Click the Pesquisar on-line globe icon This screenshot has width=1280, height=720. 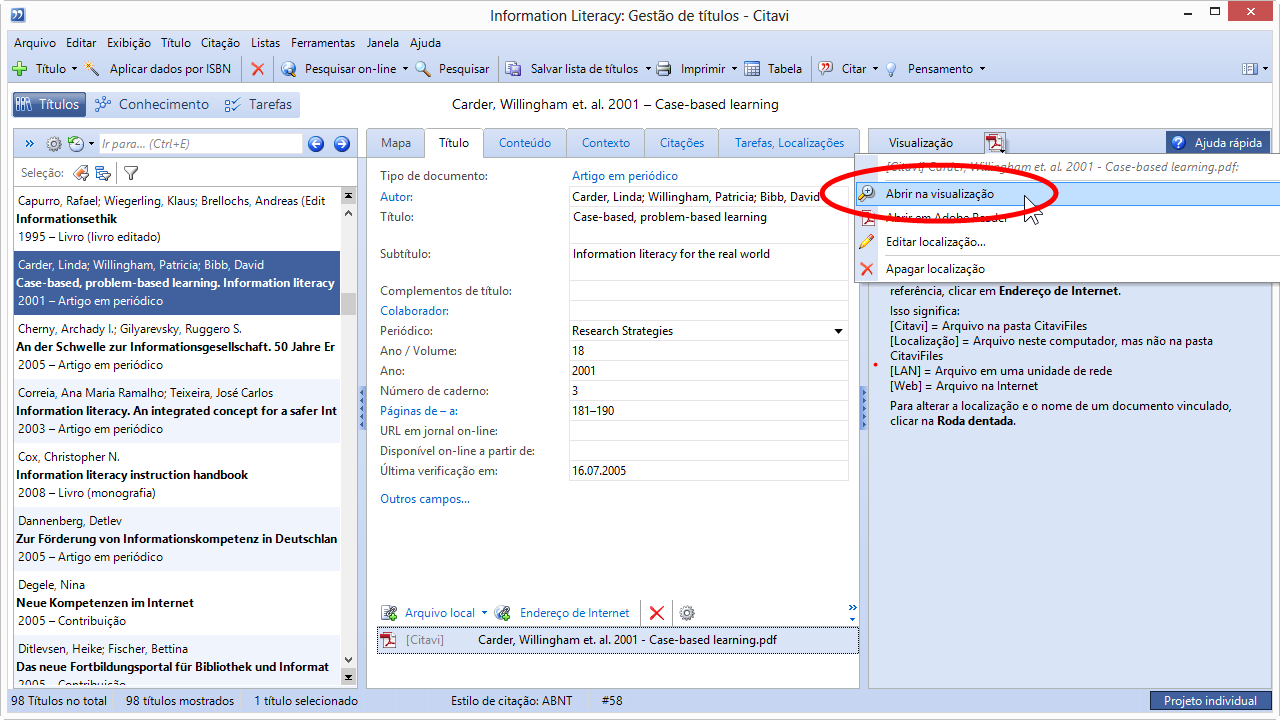coord(289,69)
